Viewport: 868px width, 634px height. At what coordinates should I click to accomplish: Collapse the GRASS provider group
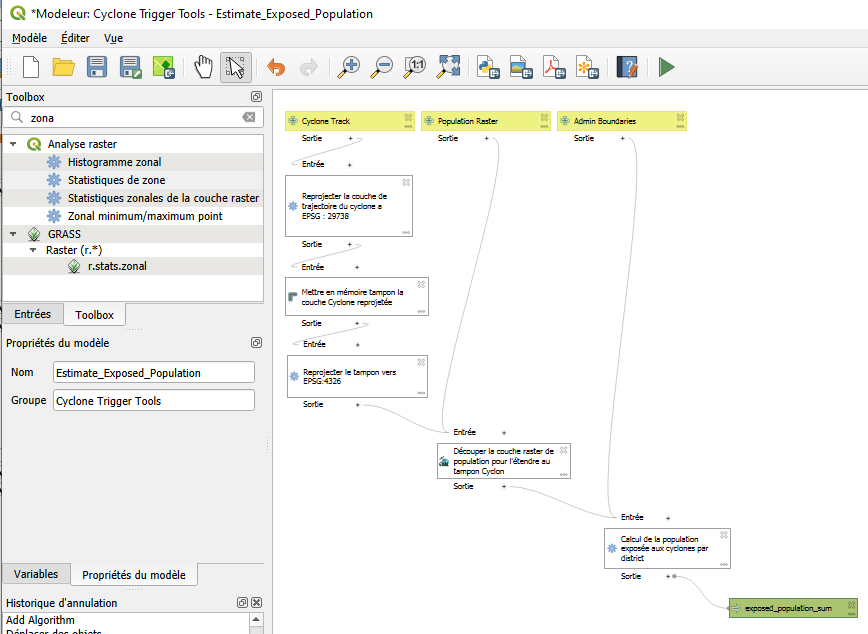point(14,234)
